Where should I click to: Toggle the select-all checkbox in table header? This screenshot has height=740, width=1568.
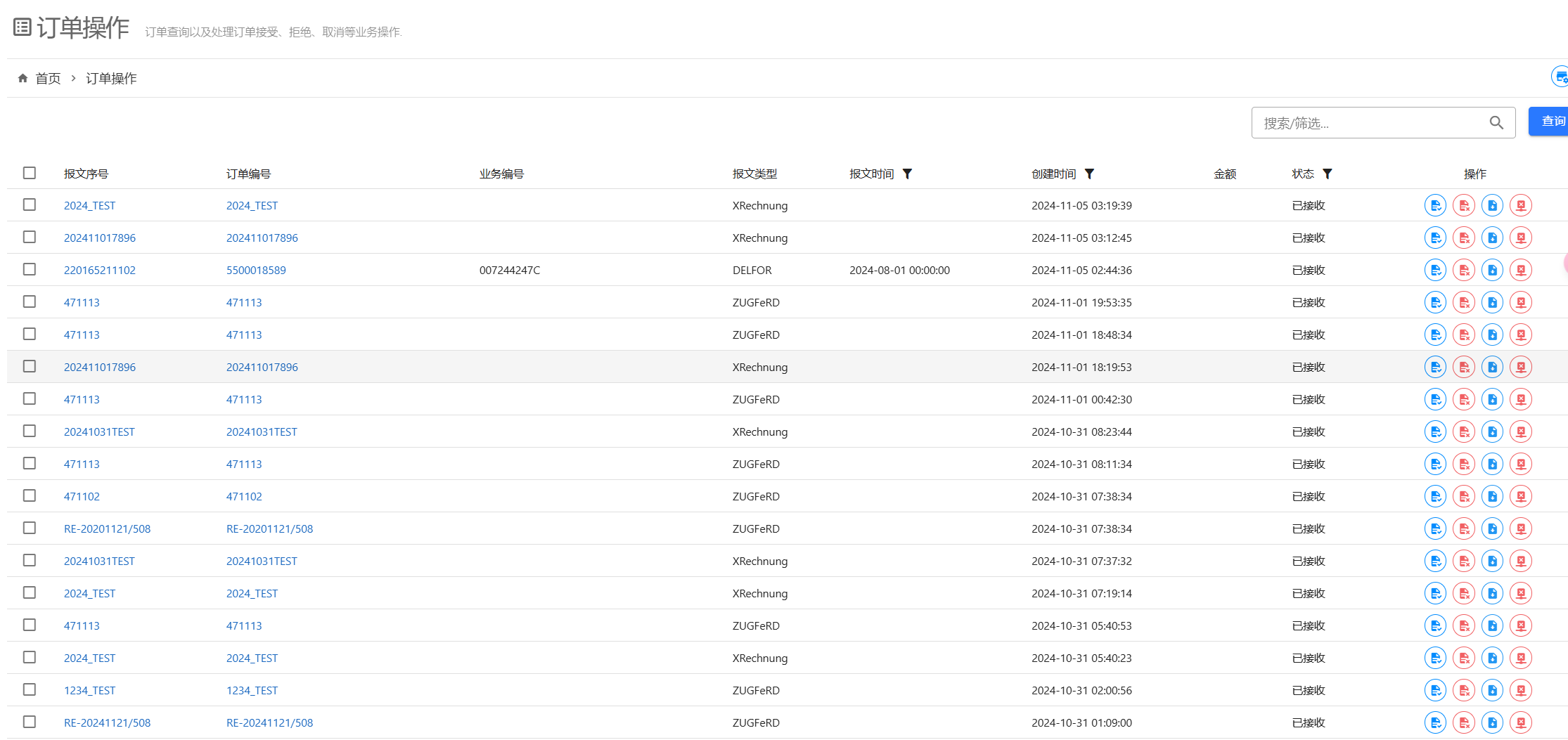[x=30, y=173]
